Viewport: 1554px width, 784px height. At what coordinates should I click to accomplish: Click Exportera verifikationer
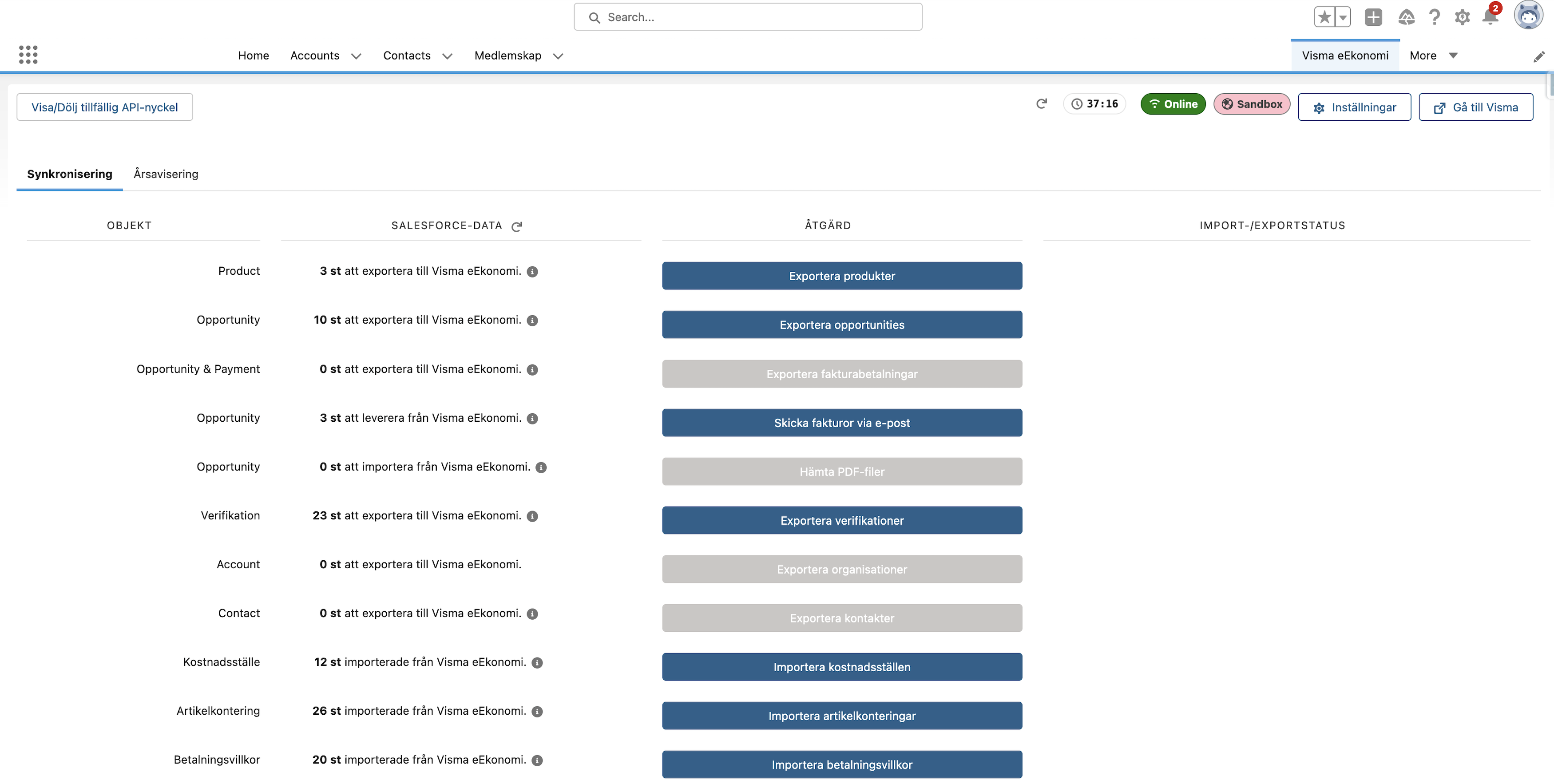pyautogui.click(x=841, y=520)
